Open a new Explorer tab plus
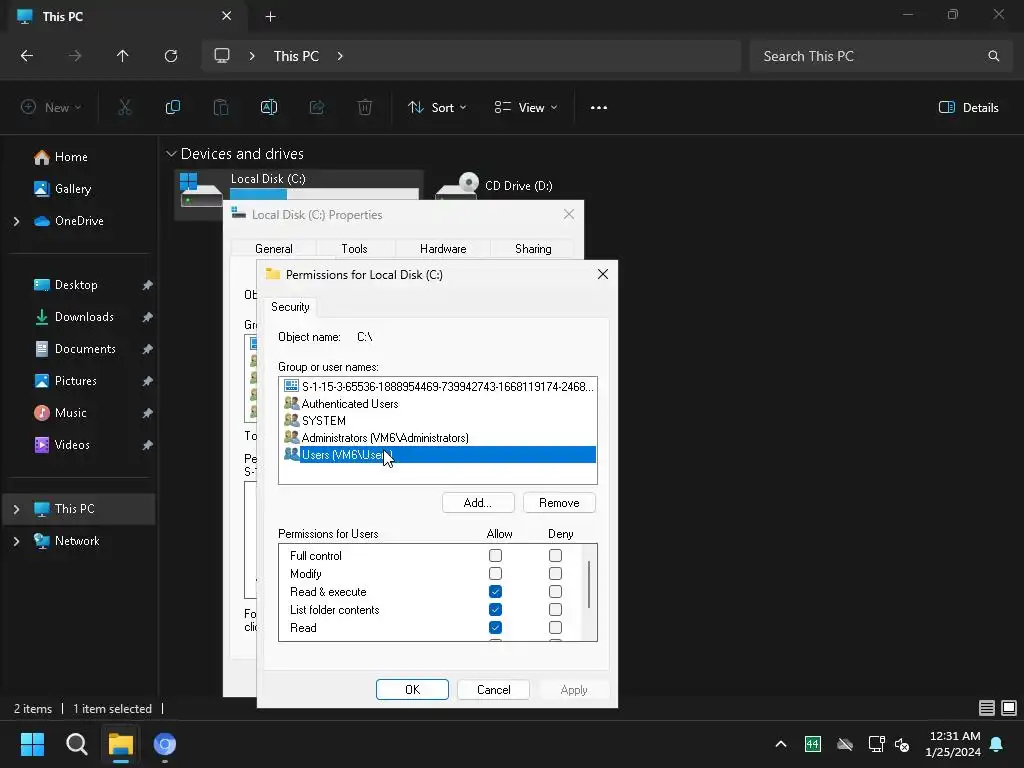 coord(270,17)
